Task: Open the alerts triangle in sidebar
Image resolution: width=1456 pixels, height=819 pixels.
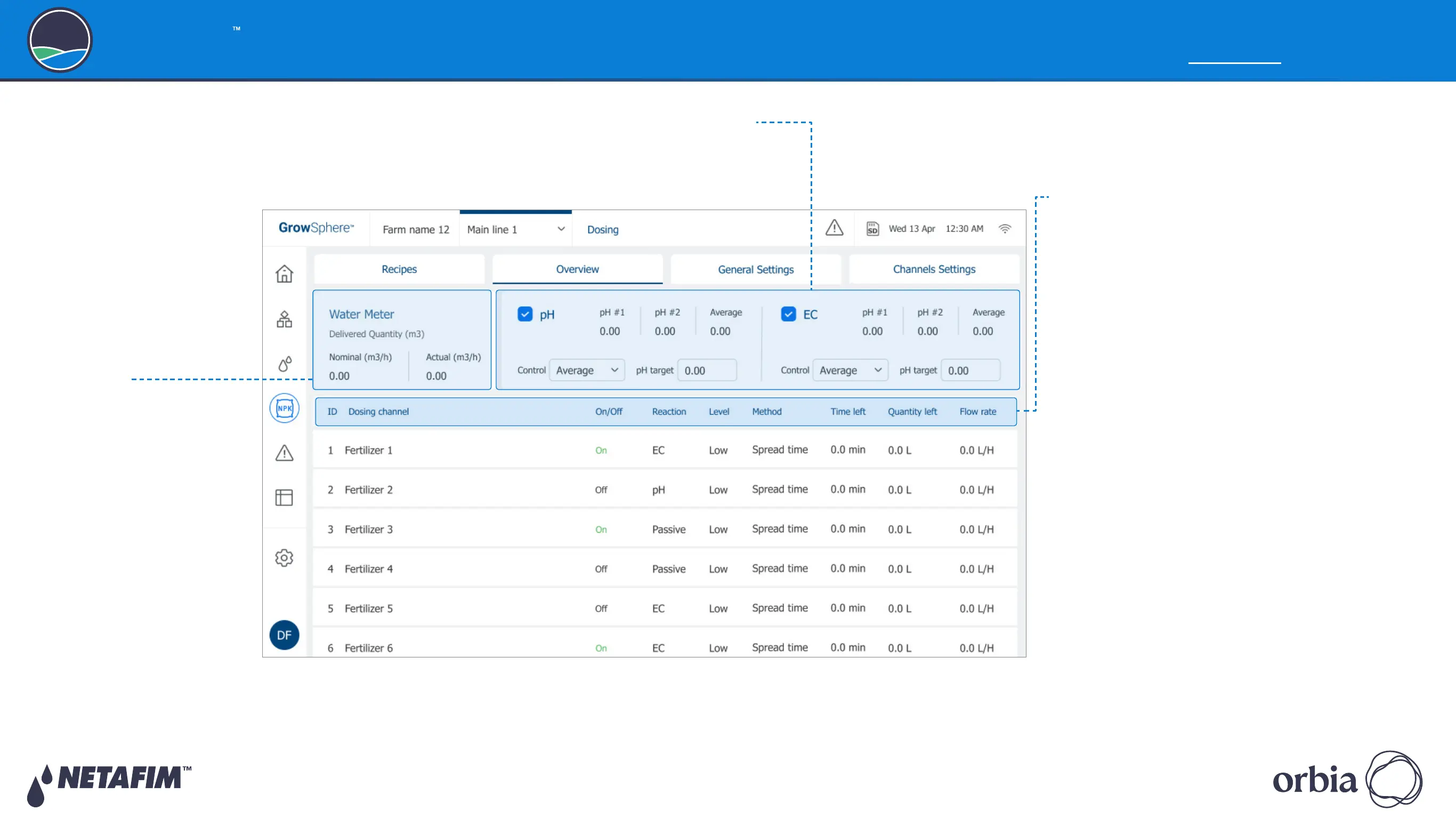Action: tap(284, 453)
